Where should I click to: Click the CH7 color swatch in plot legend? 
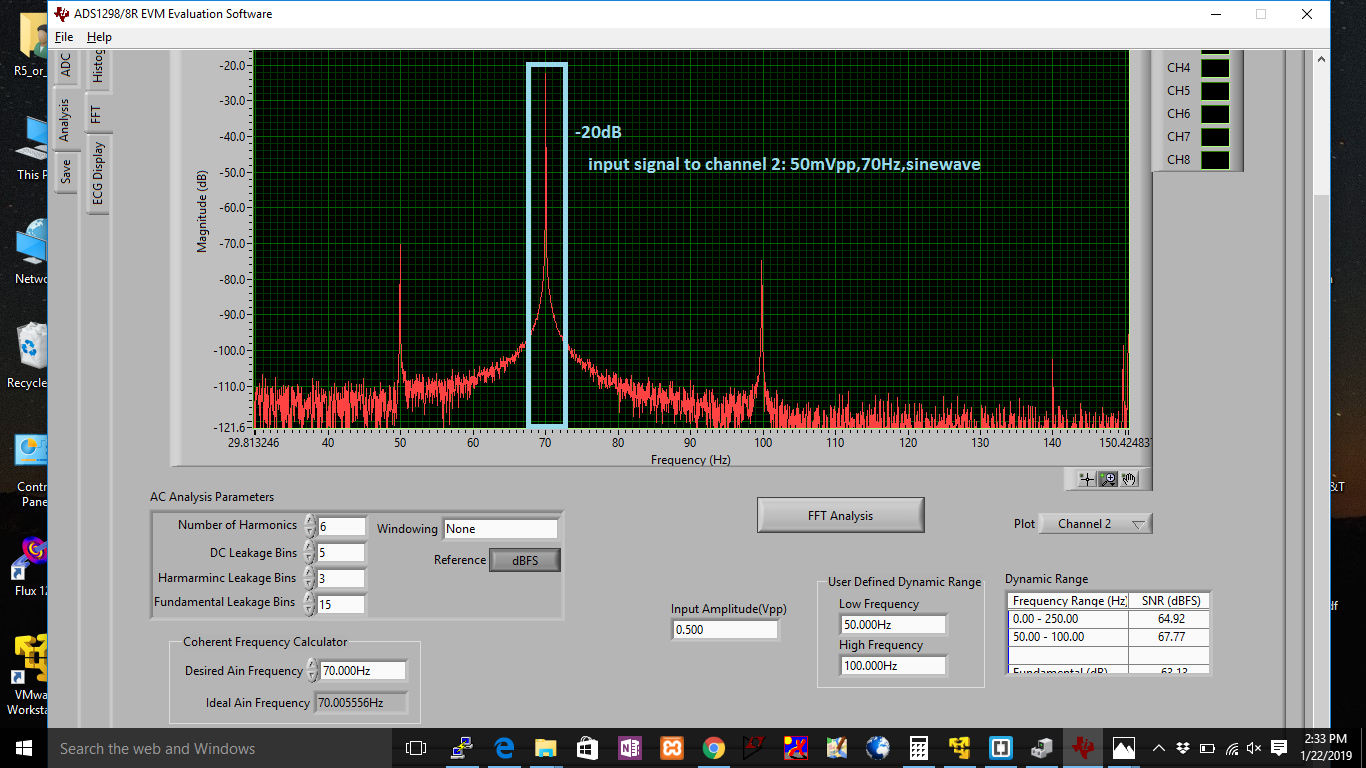coord(1214,137)
